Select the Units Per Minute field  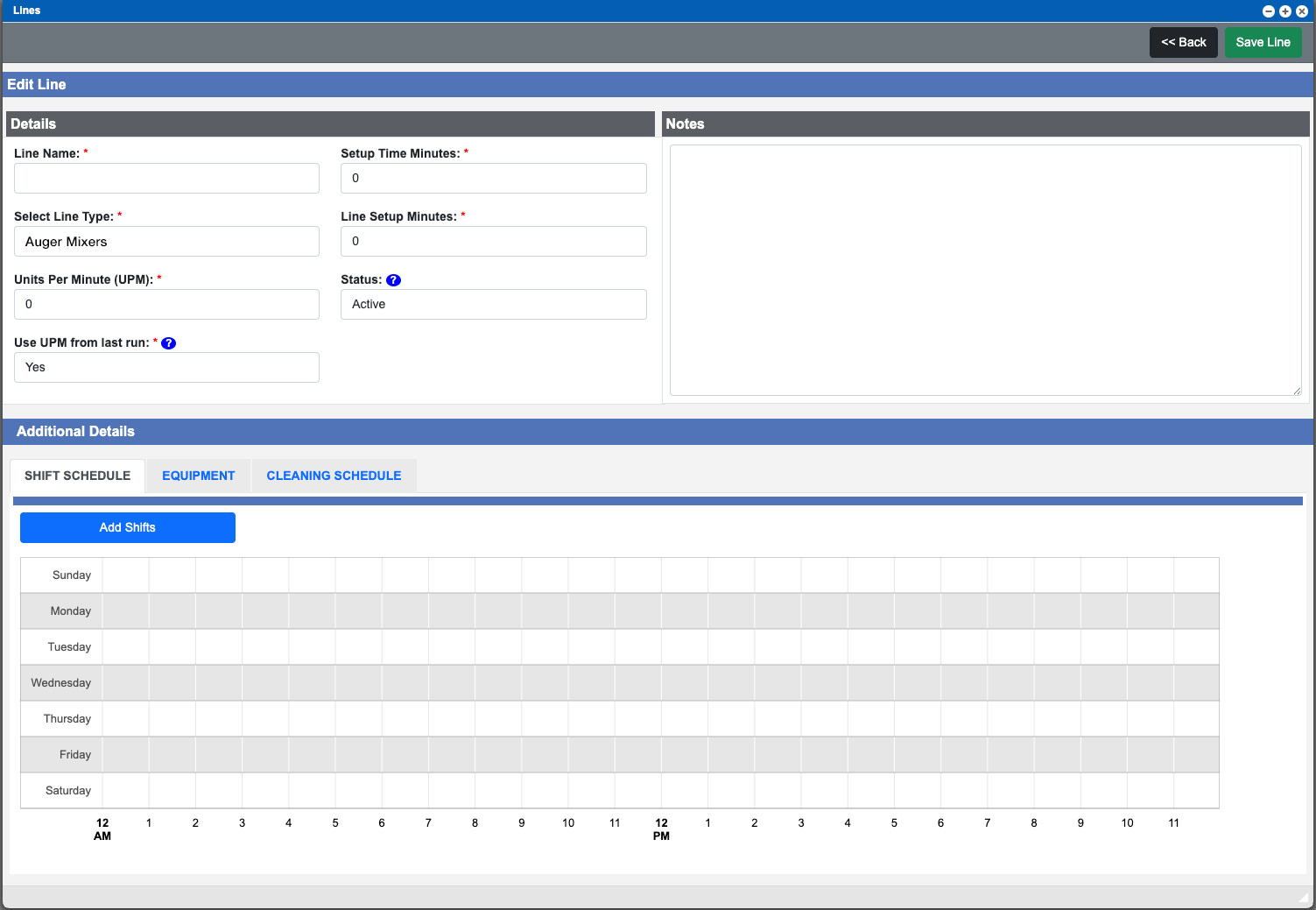(x=166, y=305)
